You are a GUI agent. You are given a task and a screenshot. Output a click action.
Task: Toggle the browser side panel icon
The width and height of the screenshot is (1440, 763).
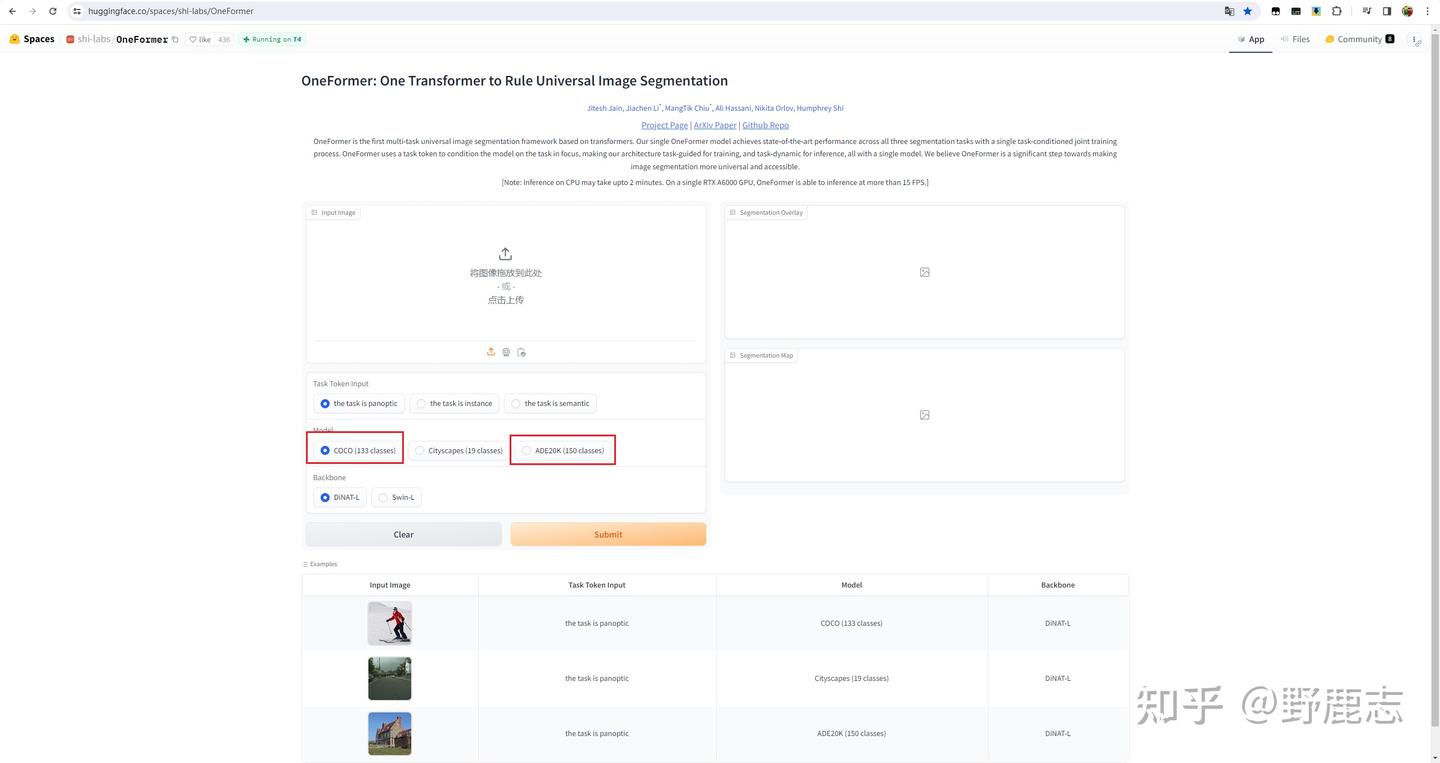point(1387,11)
